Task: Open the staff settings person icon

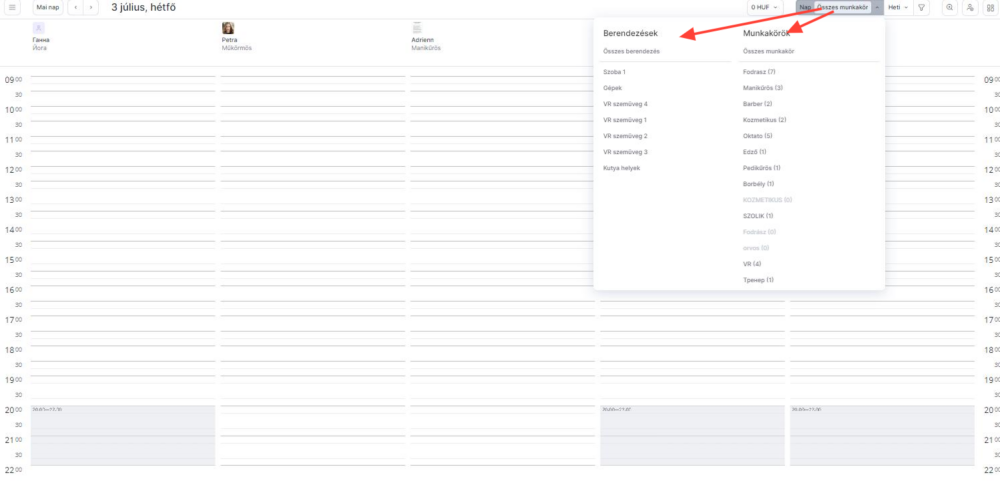Action: (x=969, y=8)
